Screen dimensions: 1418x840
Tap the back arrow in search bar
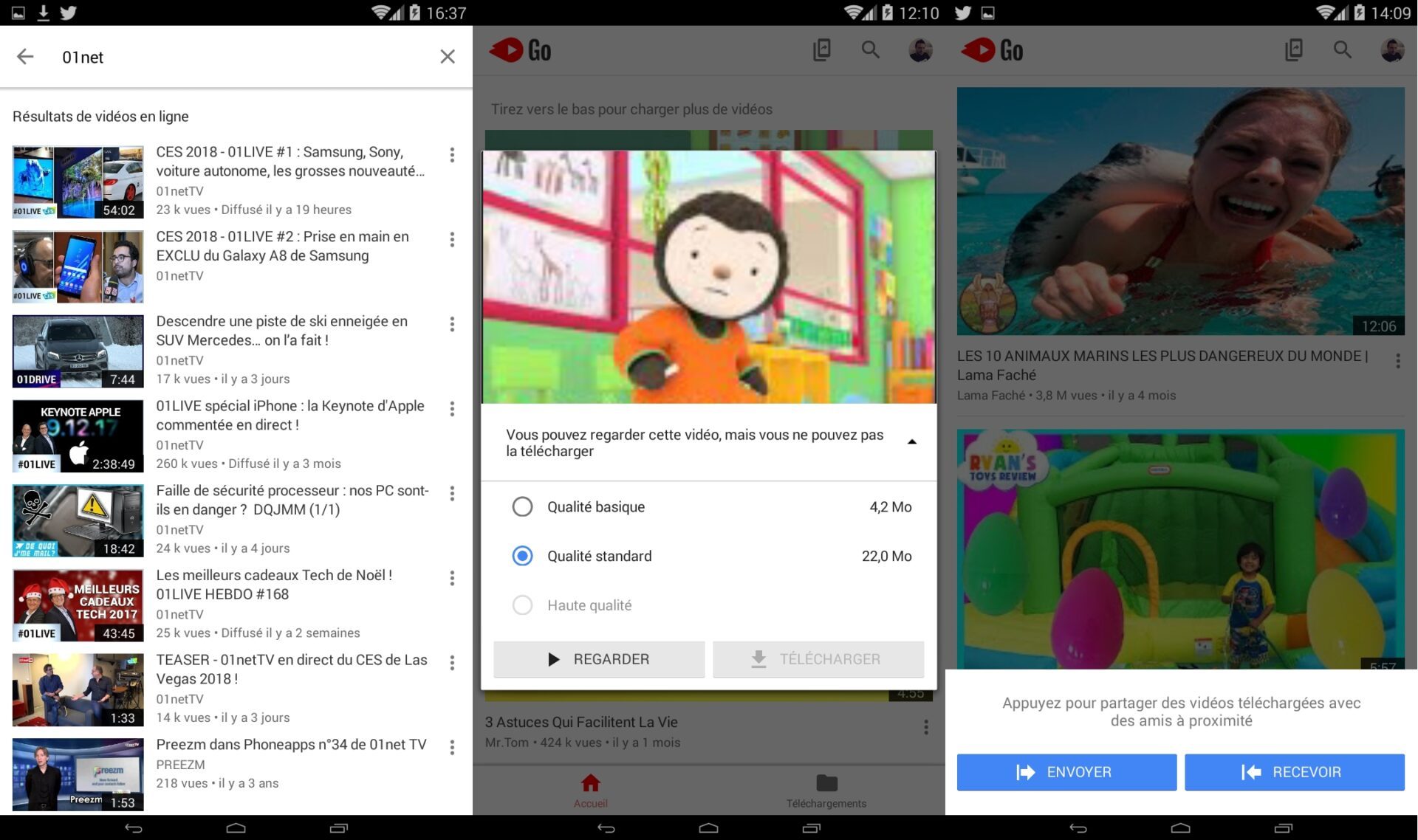[x=25, y=57]
